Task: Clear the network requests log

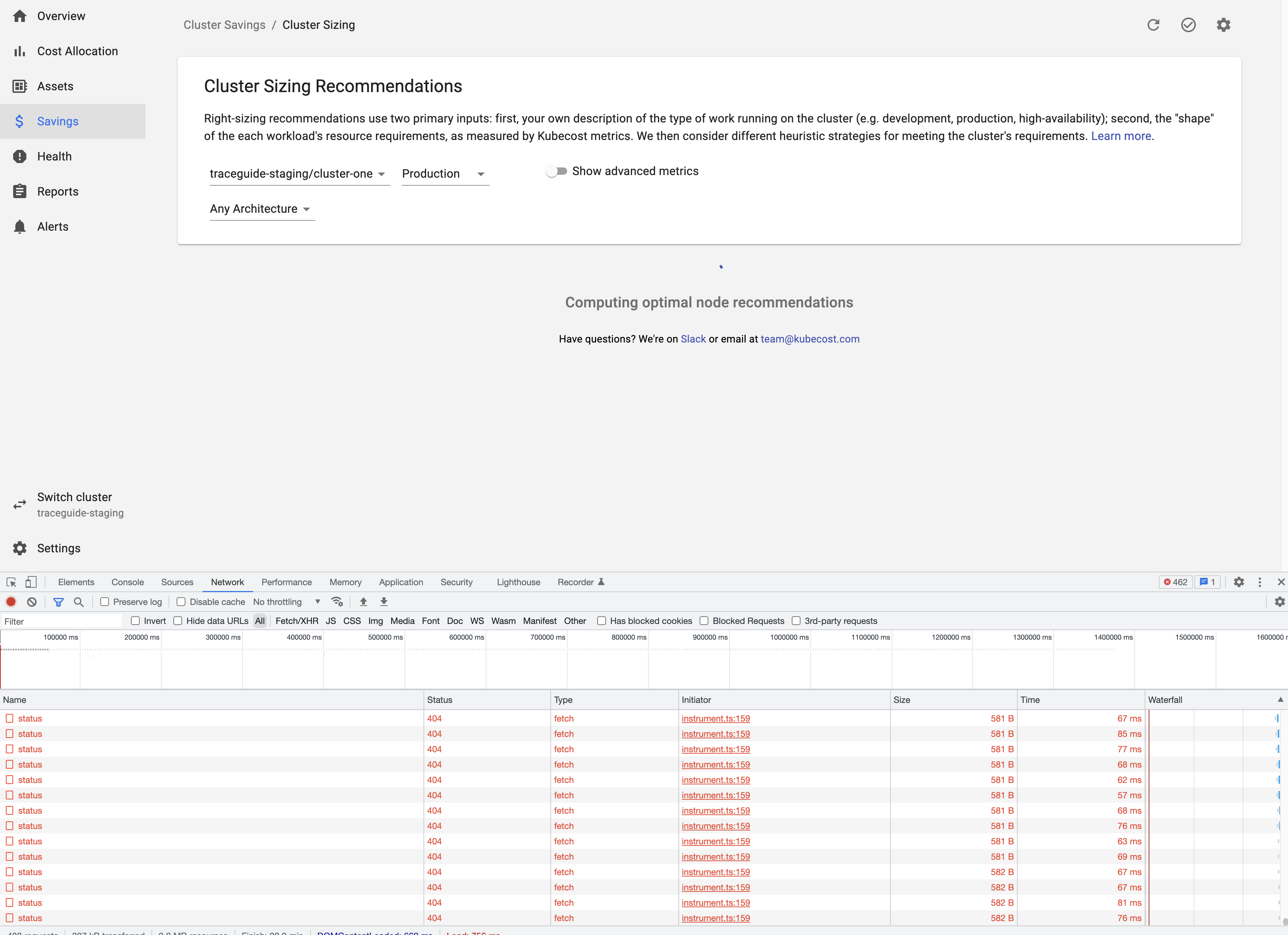Action: (x=31, y=602)
